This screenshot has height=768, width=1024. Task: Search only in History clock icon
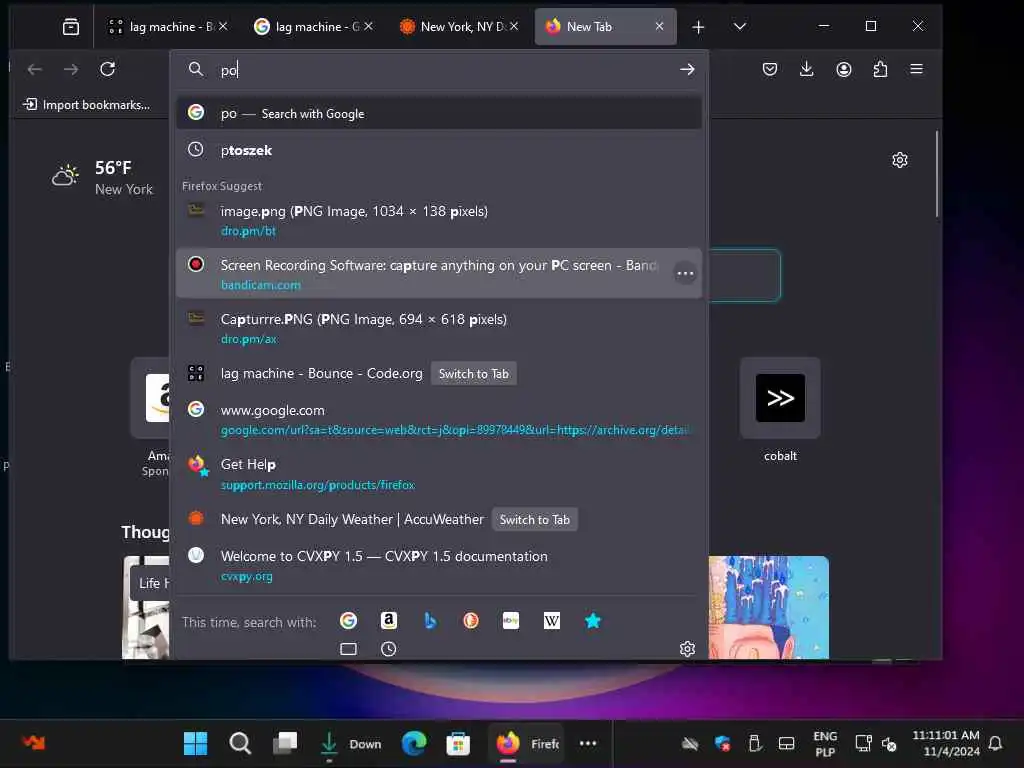(x=389, y=648)
